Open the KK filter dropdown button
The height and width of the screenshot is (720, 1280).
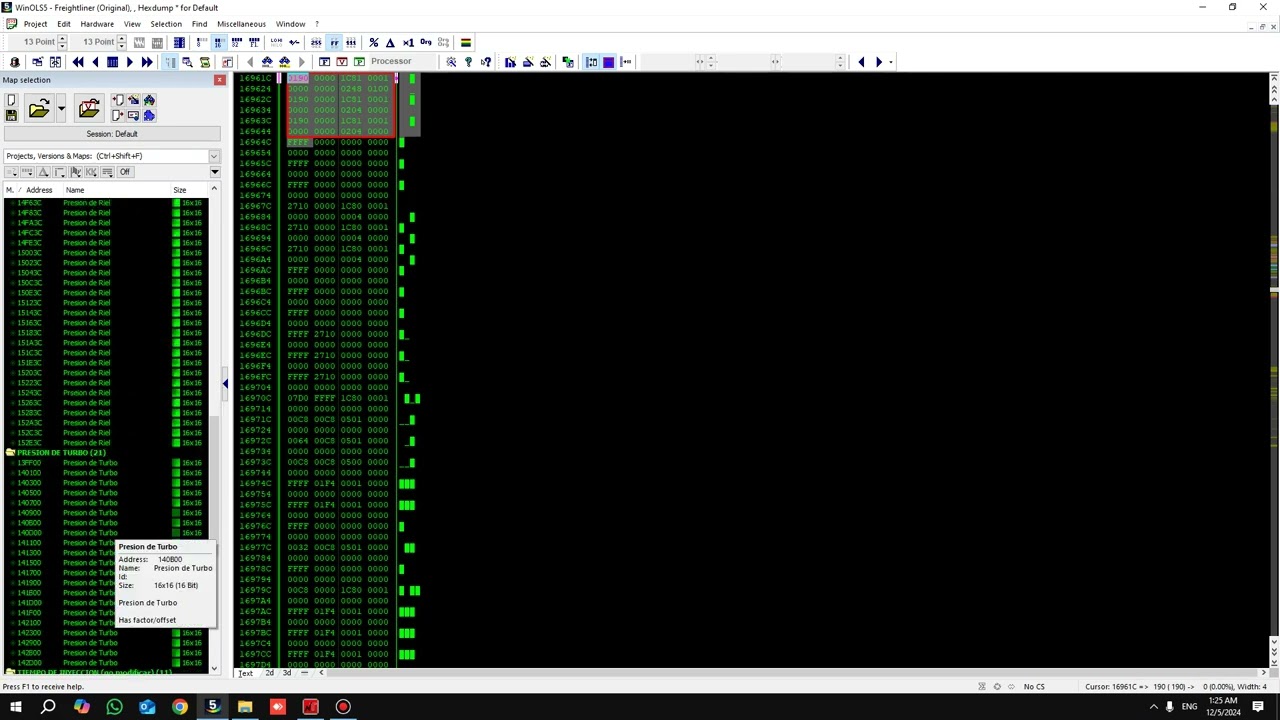click(91, 172)
